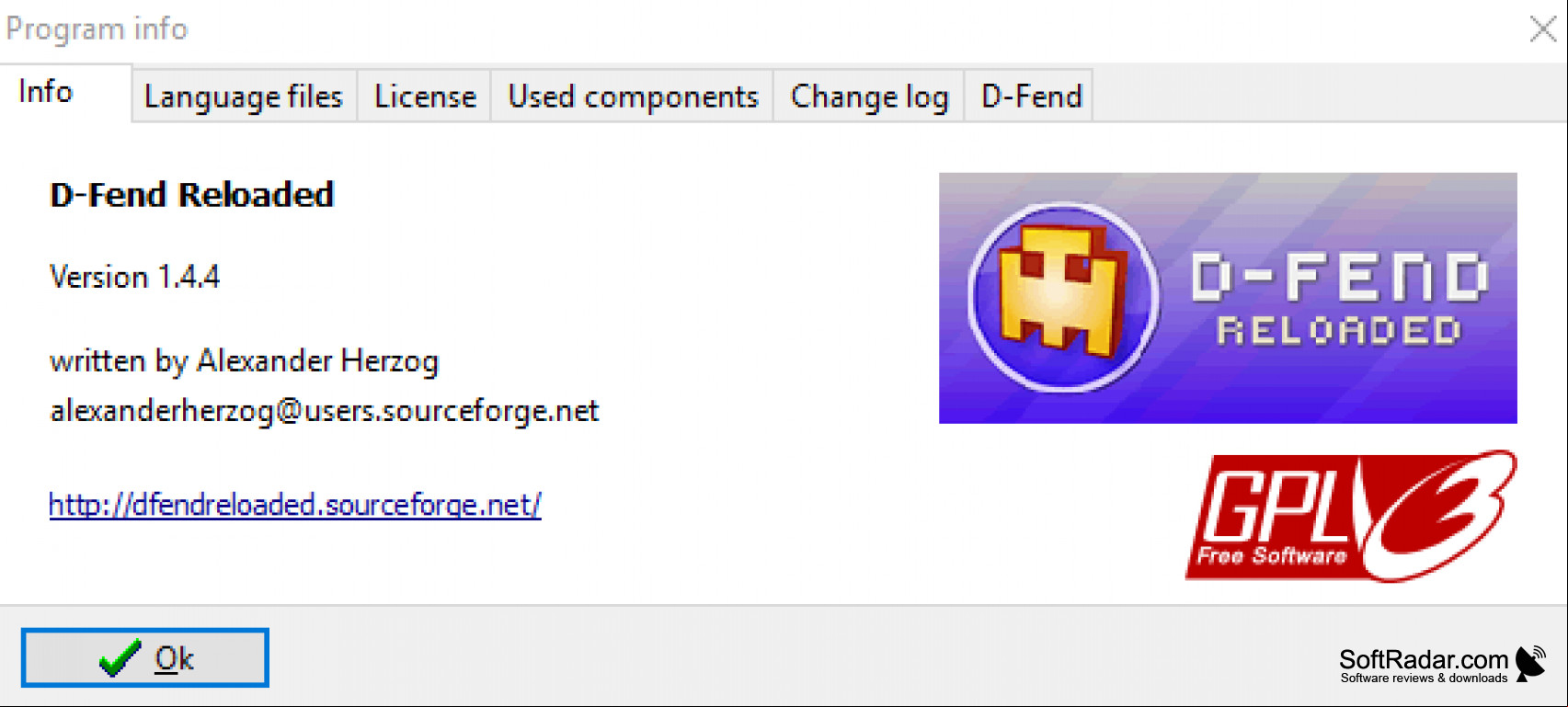The image size is (1568, 707).
Task: Click the GPL v3 Free Software logo
Action: pyautogui.click(x=1351, y=516)
